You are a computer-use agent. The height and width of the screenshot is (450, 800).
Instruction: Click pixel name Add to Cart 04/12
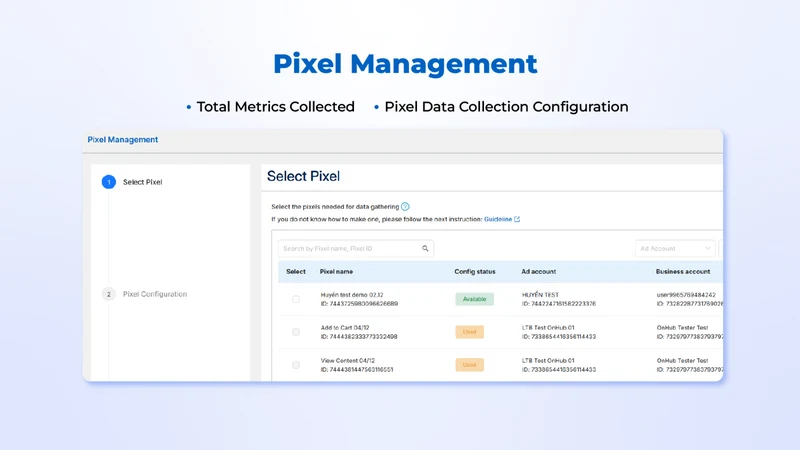coord(345,328)
